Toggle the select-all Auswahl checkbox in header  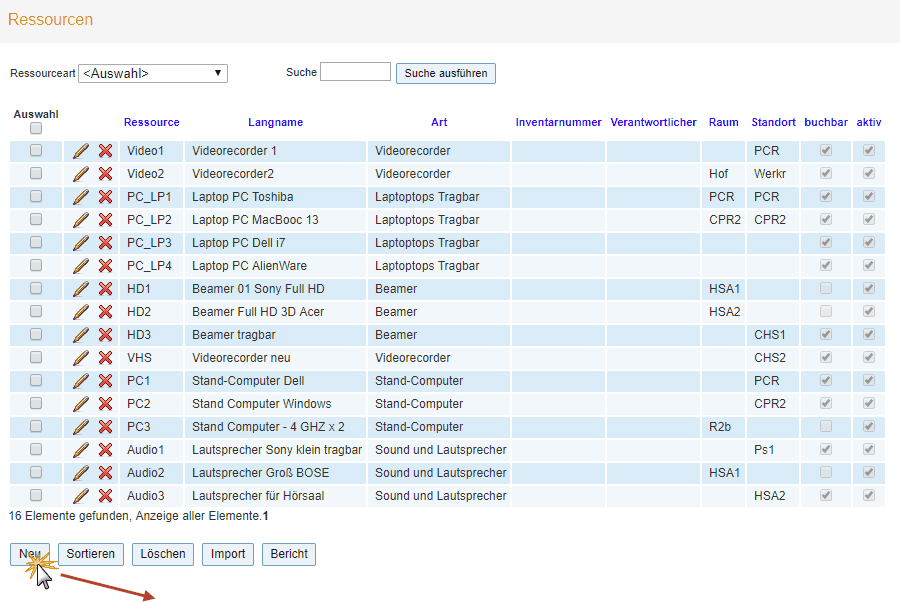36,128
